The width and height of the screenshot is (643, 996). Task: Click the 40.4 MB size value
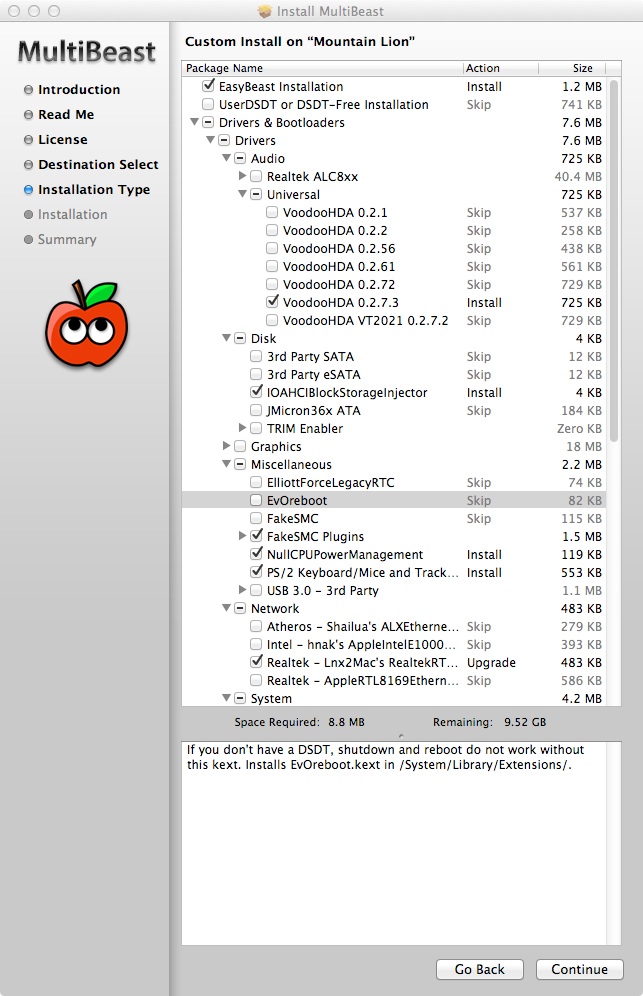(x=578, y=177)
